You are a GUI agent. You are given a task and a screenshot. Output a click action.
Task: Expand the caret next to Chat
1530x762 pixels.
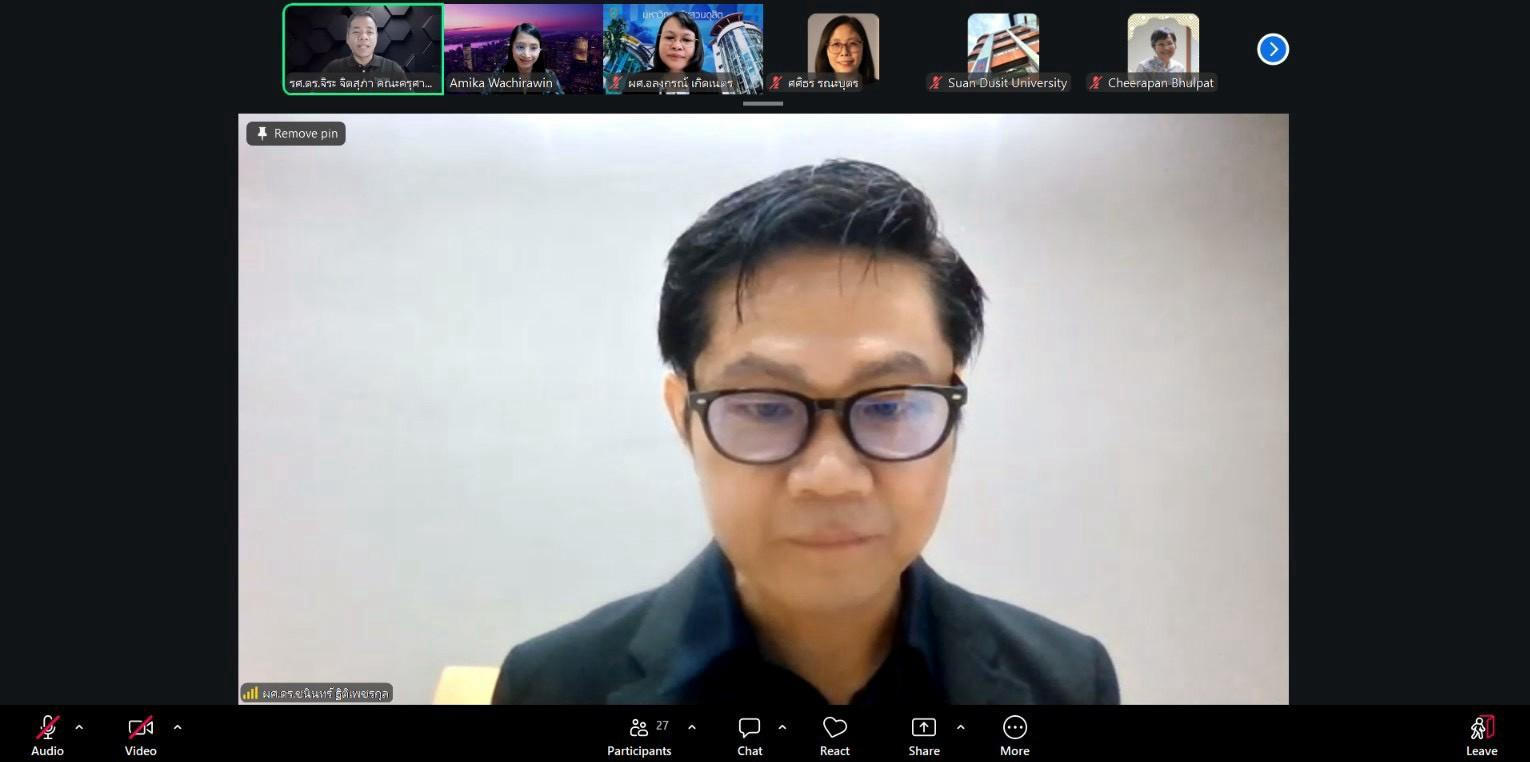(782, 727)
